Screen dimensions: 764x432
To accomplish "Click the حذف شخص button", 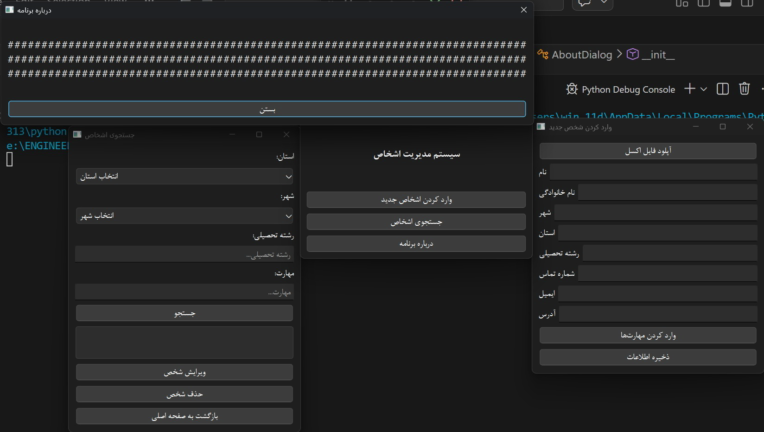I will tap(185, 394).
